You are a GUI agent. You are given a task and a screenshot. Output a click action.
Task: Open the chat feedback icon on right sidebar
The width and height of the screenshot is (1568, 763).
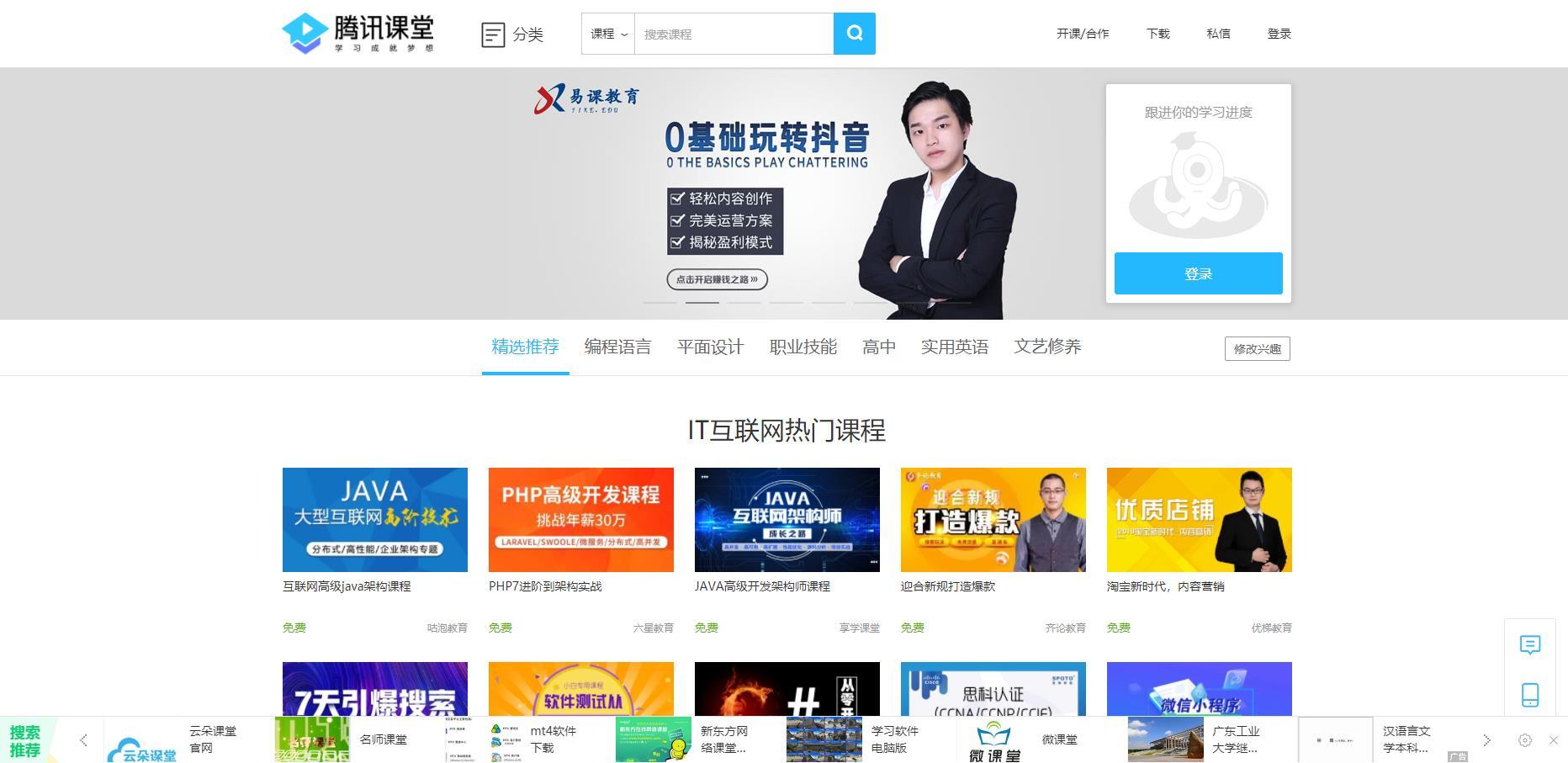click(x=1530, y=645)
